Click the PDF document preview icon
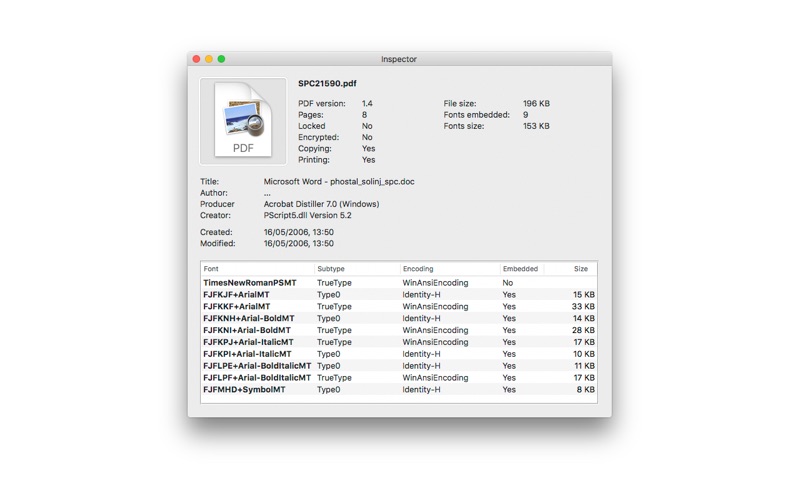 (243, 121)
